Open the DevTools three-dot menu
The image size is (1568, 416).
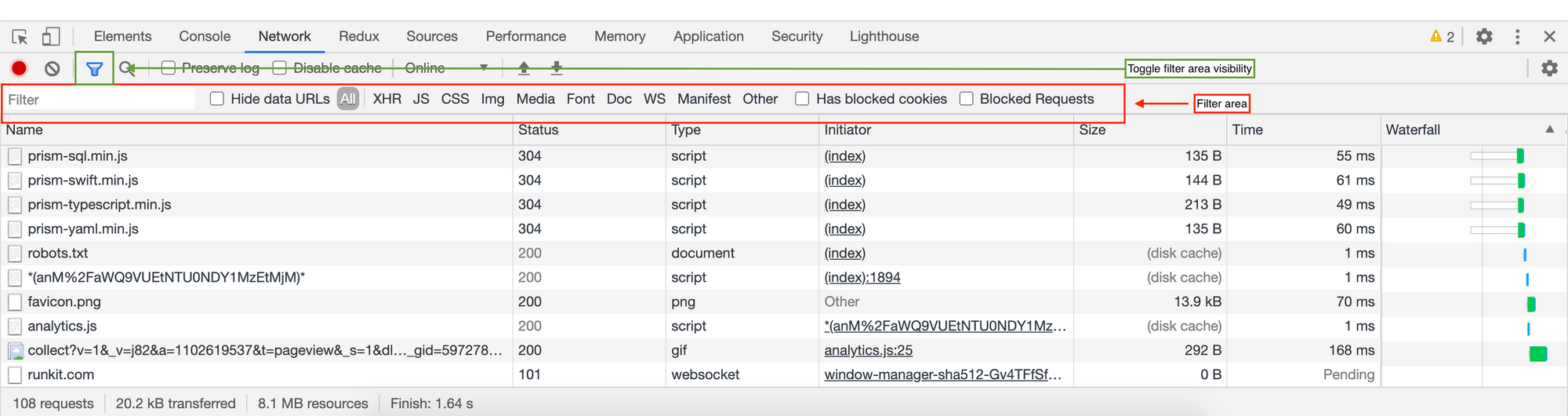pyautogui.click(x=1518, y=36)
